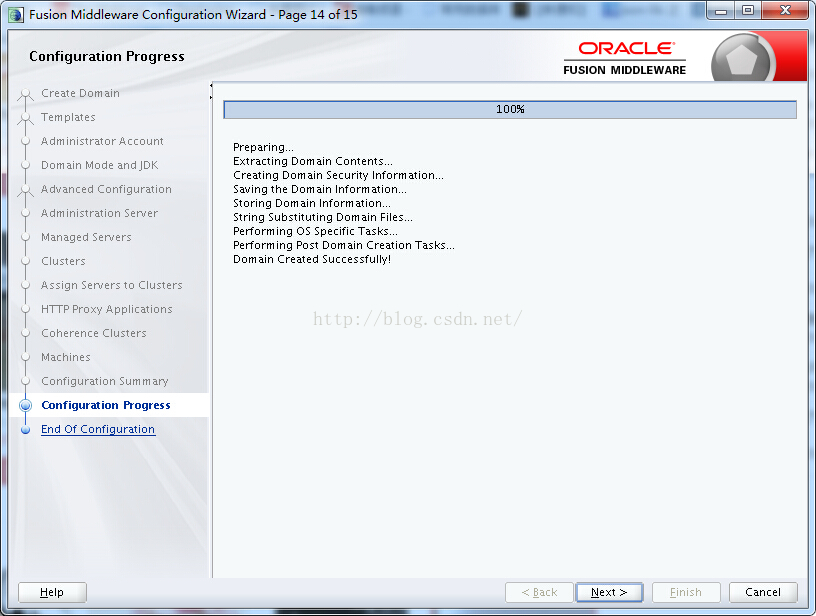This screenshot has width=816, height=616.
Task: Go to End Of Configuration step
Action: 98,429
